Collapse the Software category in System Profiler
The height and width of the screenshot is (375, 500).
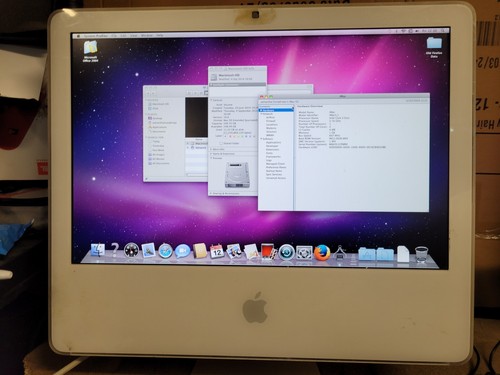(262, 139)
